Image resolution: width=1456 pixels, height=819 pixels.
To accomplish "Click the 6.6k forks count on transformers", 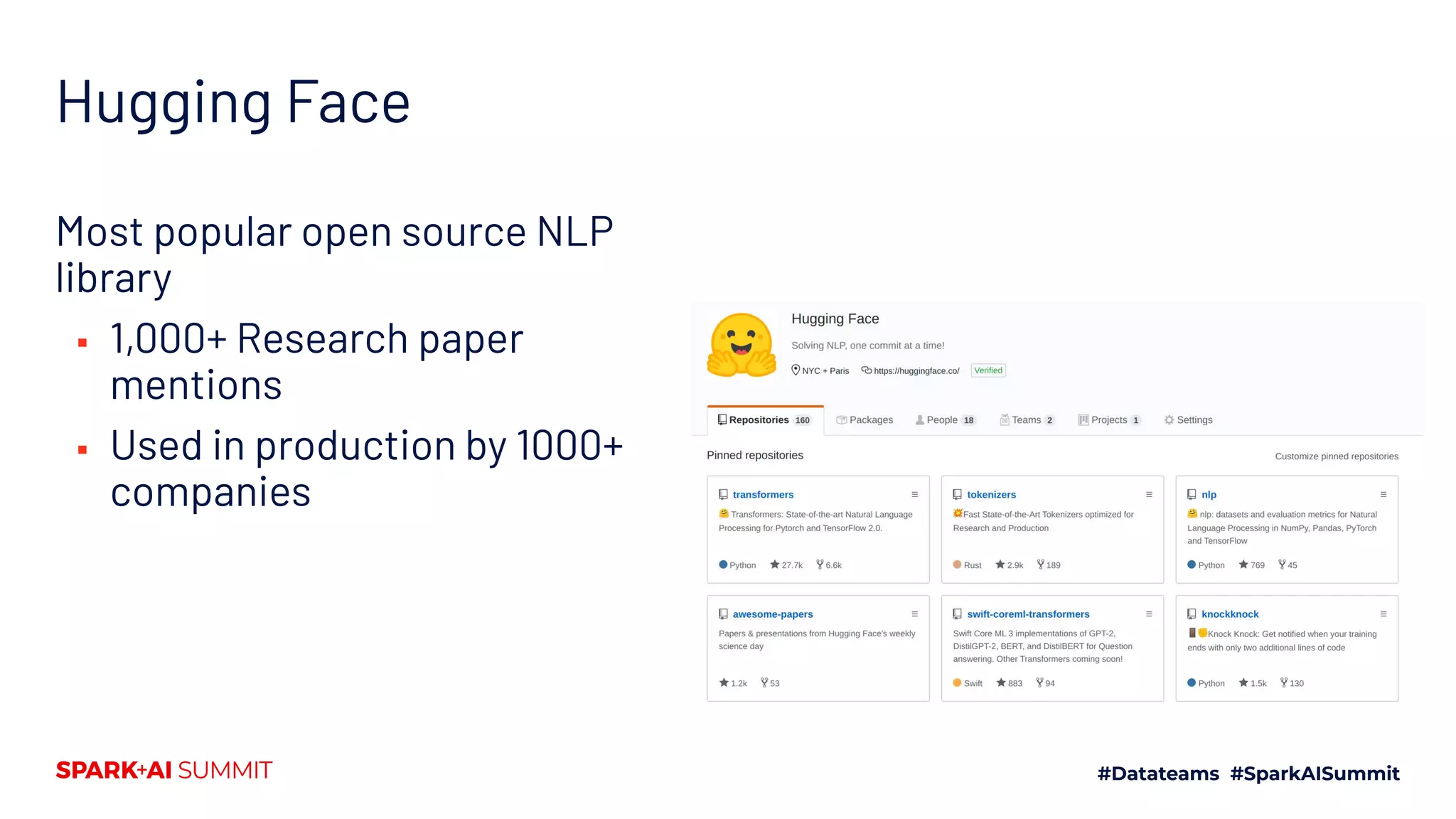I will pos(829,565).
